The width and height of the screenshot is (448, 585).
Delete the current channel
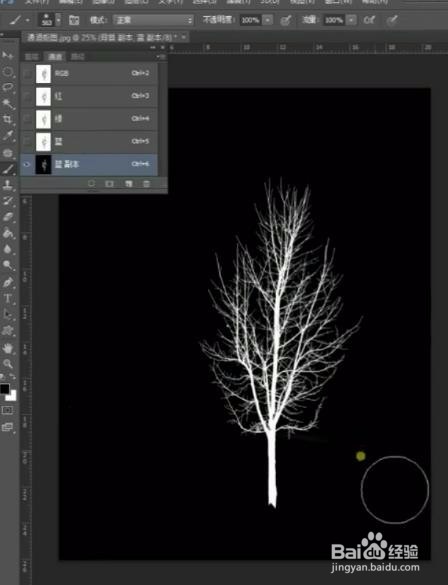coord(147,184)
